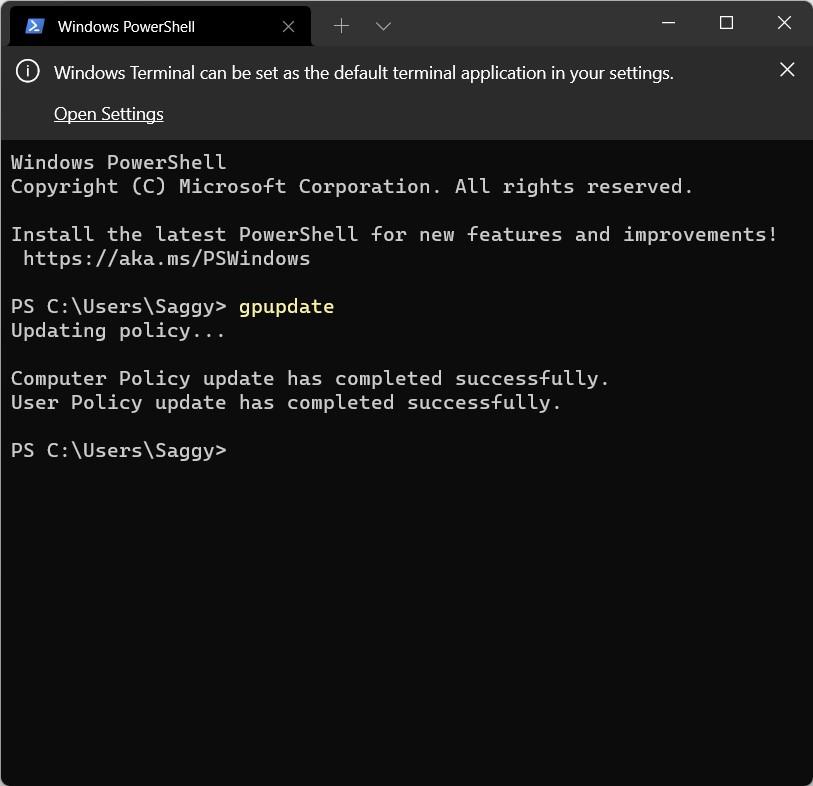Close the Windows Terminal window
Image resolution: width=813 pixels, height=786 pixels.
(x=786, y=23)
